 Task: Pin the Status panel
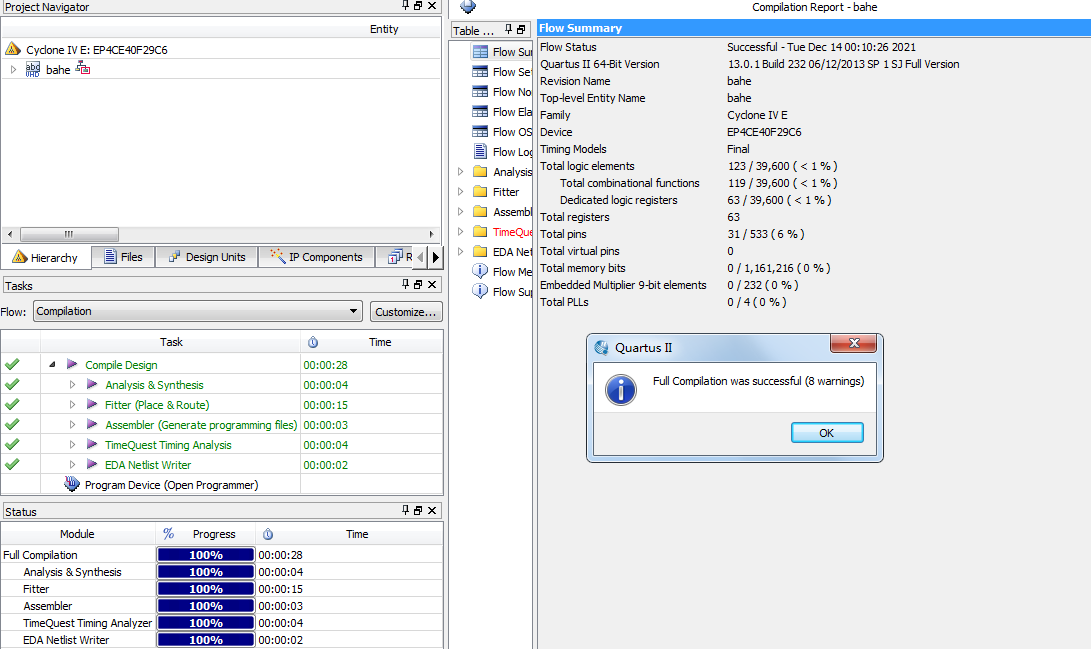(x=406, y=511)
